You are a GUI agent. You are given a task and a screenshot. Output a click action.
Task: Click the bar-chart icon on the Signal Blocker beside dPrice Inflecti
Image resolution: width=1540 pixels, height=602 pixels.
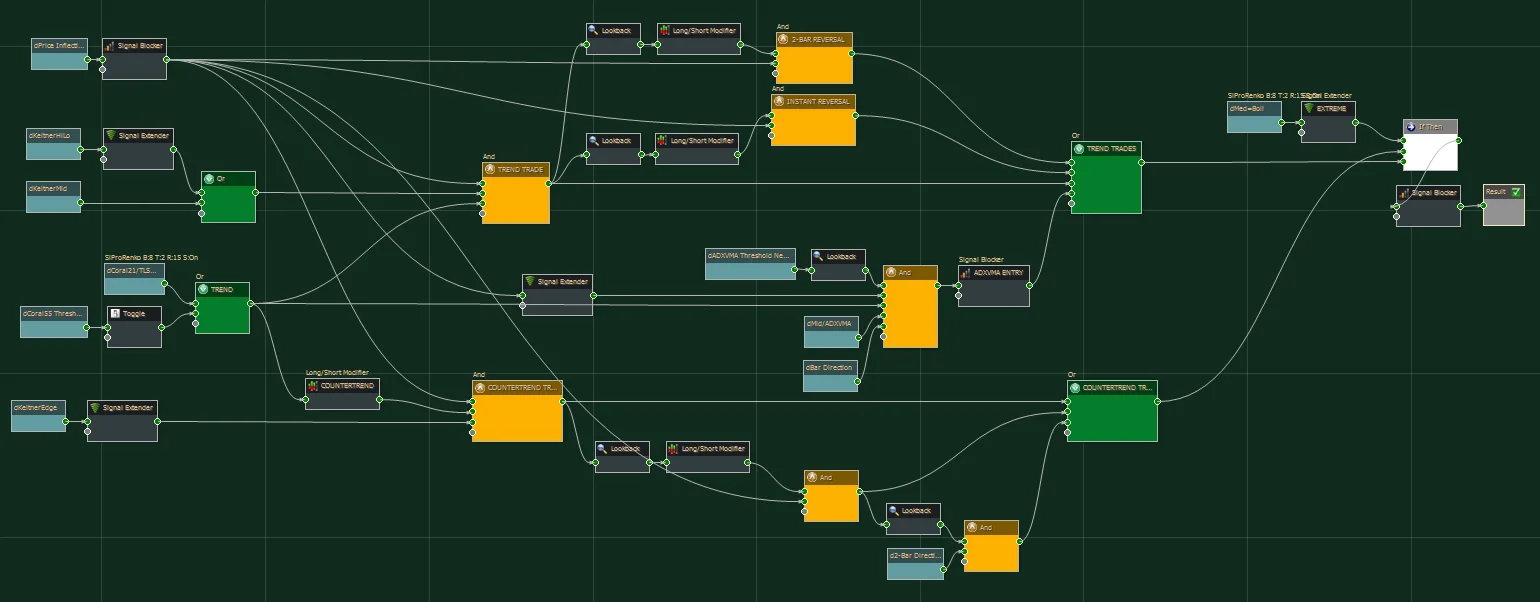111,46
